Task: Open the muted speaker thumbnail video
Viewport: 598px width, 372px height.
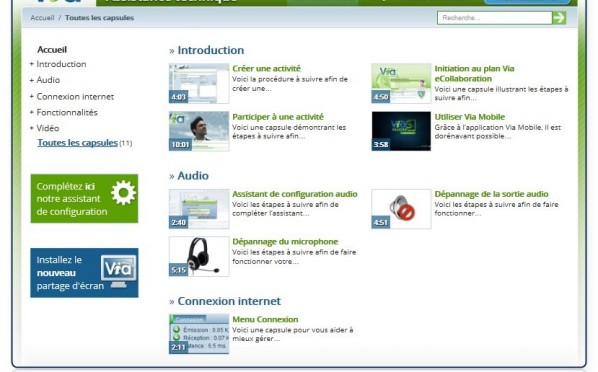Action: [401, 209]
